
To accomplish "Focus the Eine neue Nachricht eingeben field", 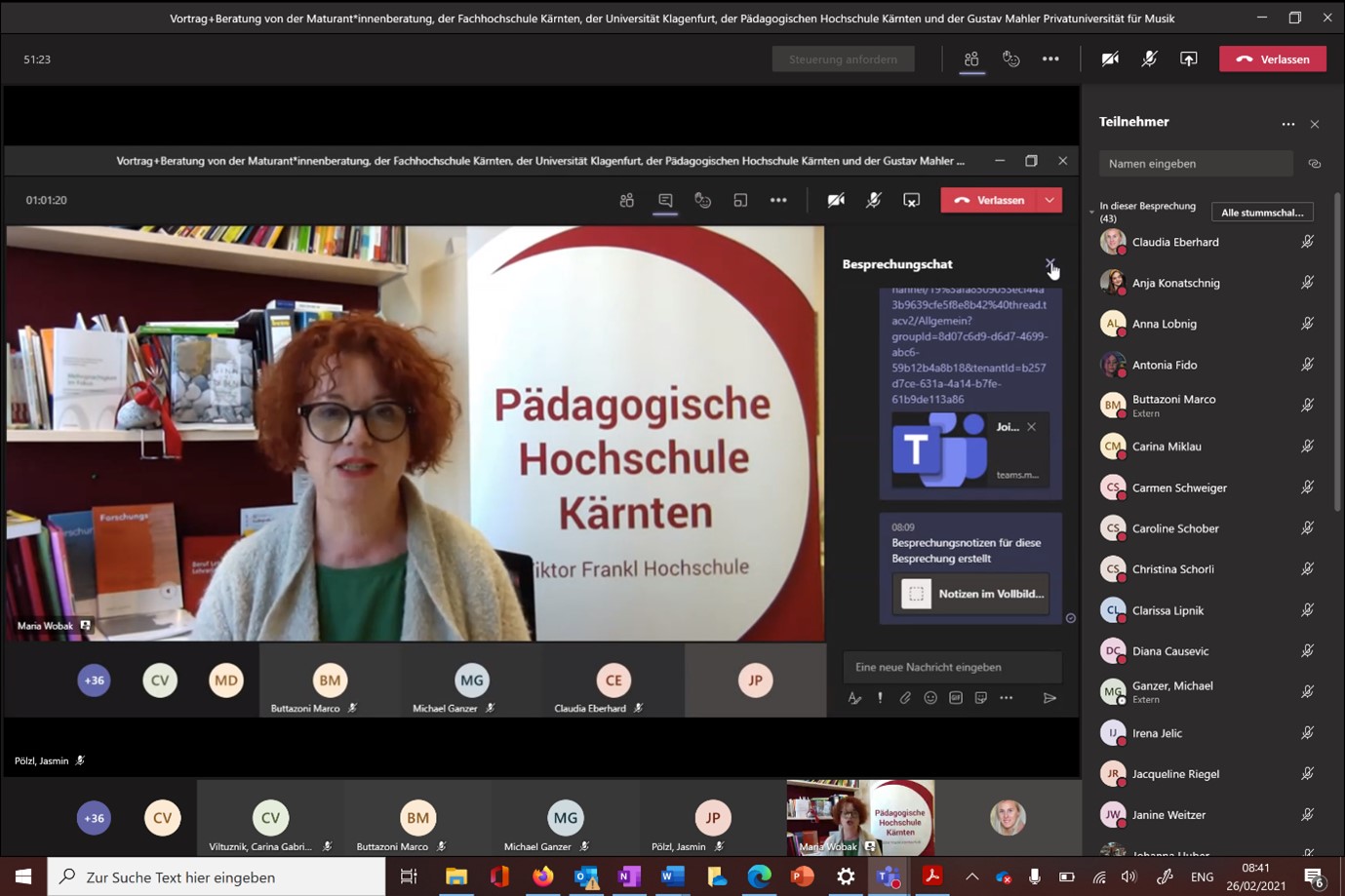I will (953, 667).
